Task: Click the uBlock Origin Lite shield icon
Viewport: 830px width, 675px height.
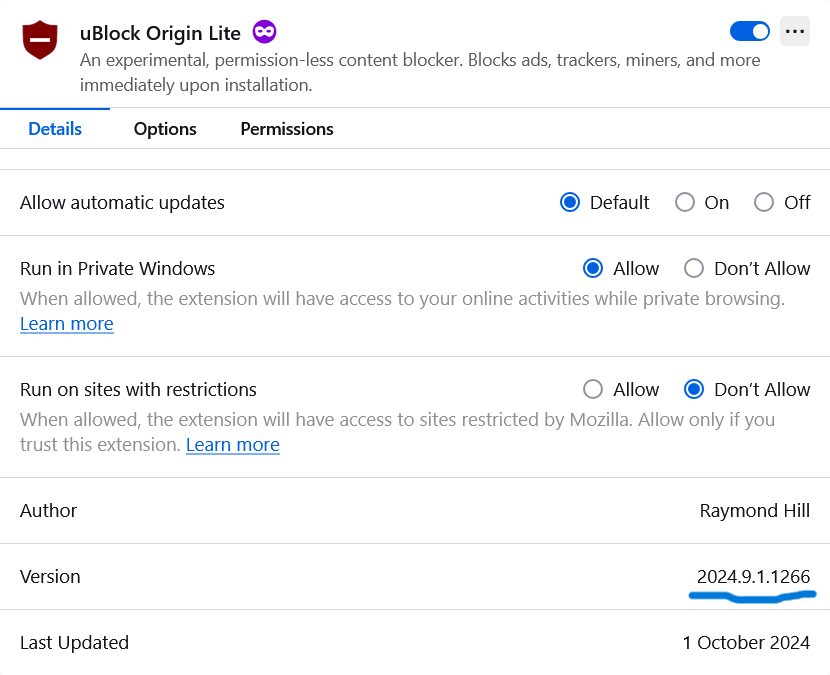Action: (40, 40)
